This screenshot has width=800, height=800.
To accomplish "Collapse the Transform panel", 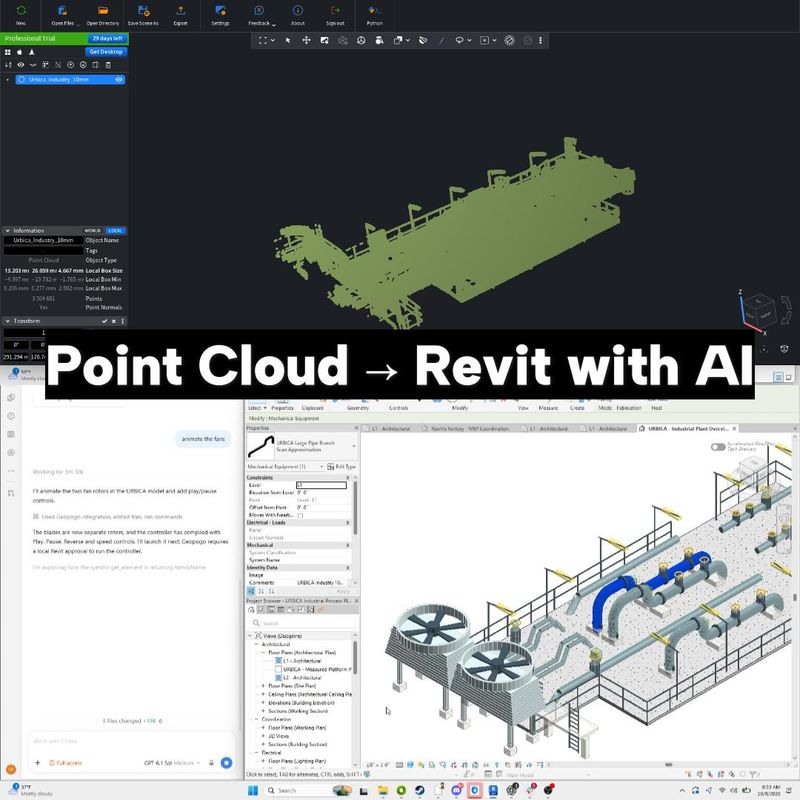I will pyautogui.click(x=8, y=321).
